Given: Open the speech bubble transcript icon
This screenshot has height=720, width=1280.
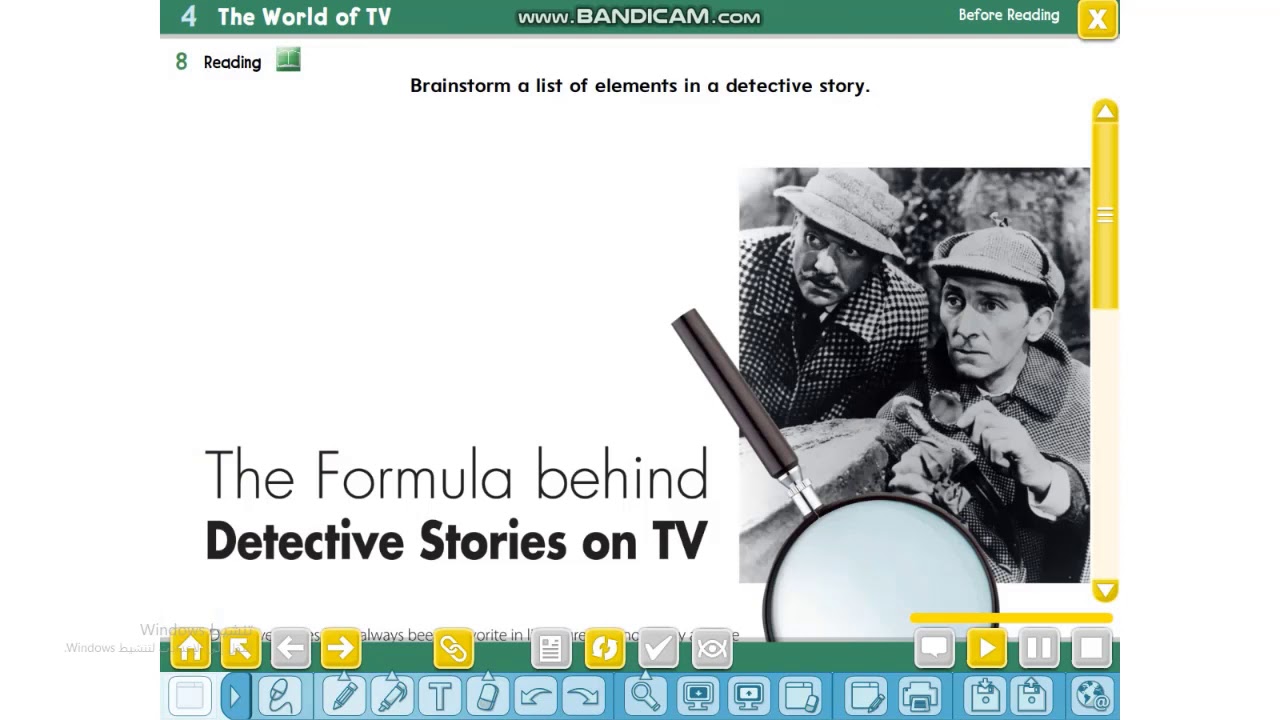Looking at the screenshot, I should 934,649.
